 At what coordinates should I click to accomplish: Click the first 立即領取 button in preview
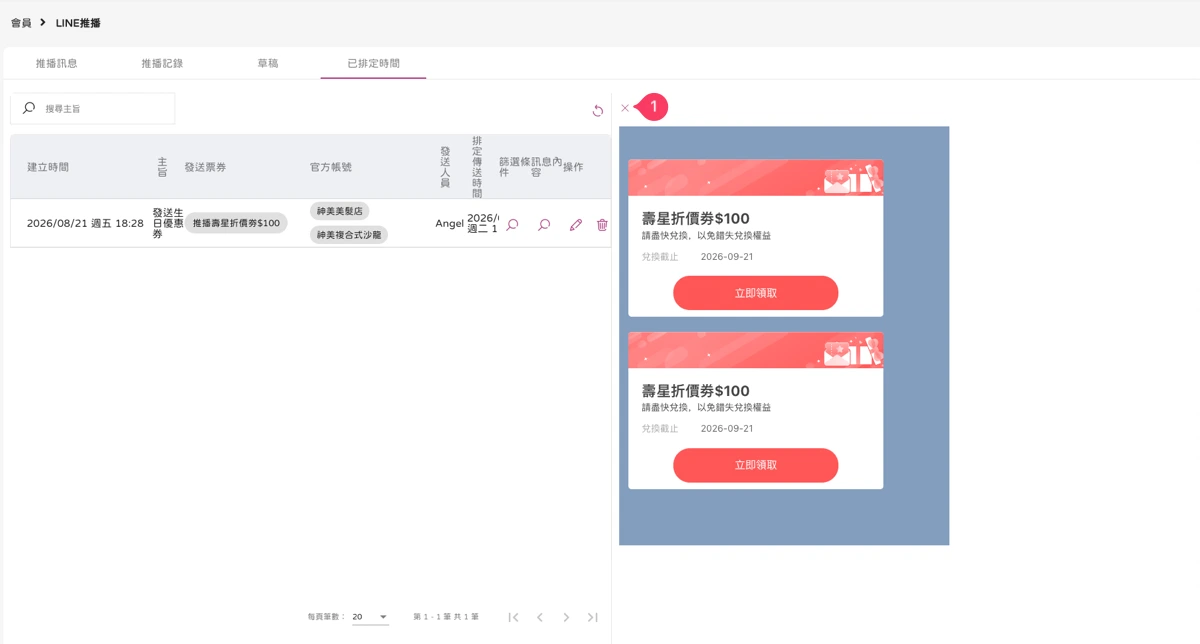click(x=755, y=293)
